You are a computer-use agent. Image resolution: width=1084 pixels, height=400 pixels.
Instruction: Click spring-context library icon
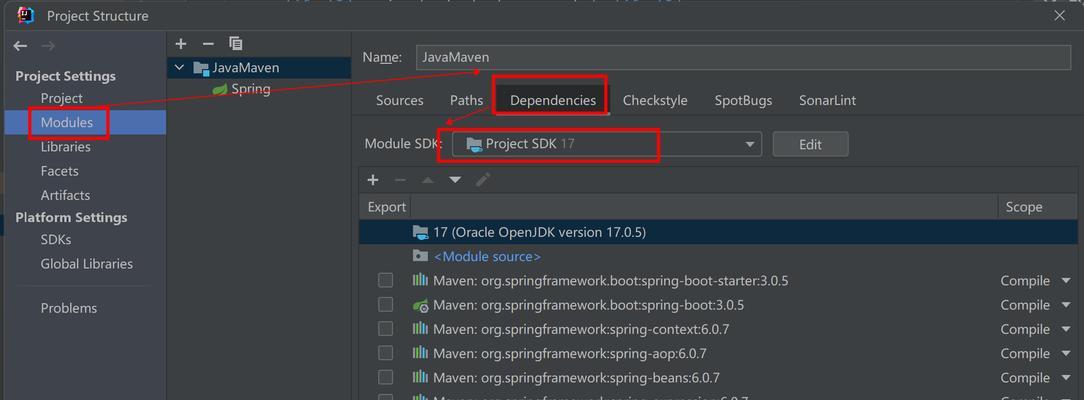(x=420, y=329)
